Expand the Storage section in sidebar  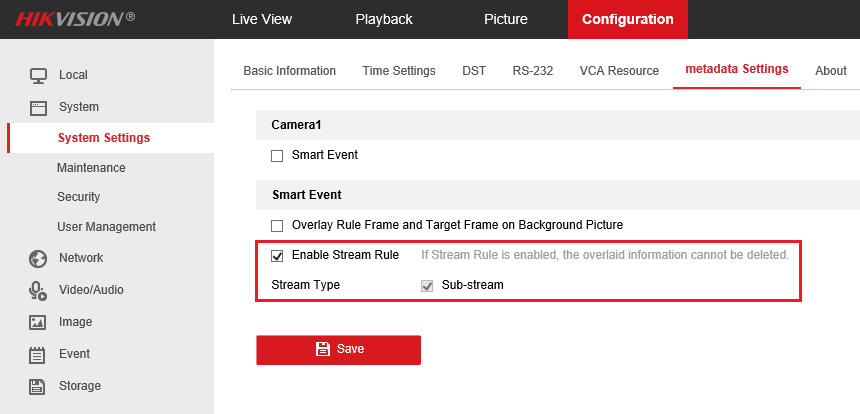tap(80, 385)
